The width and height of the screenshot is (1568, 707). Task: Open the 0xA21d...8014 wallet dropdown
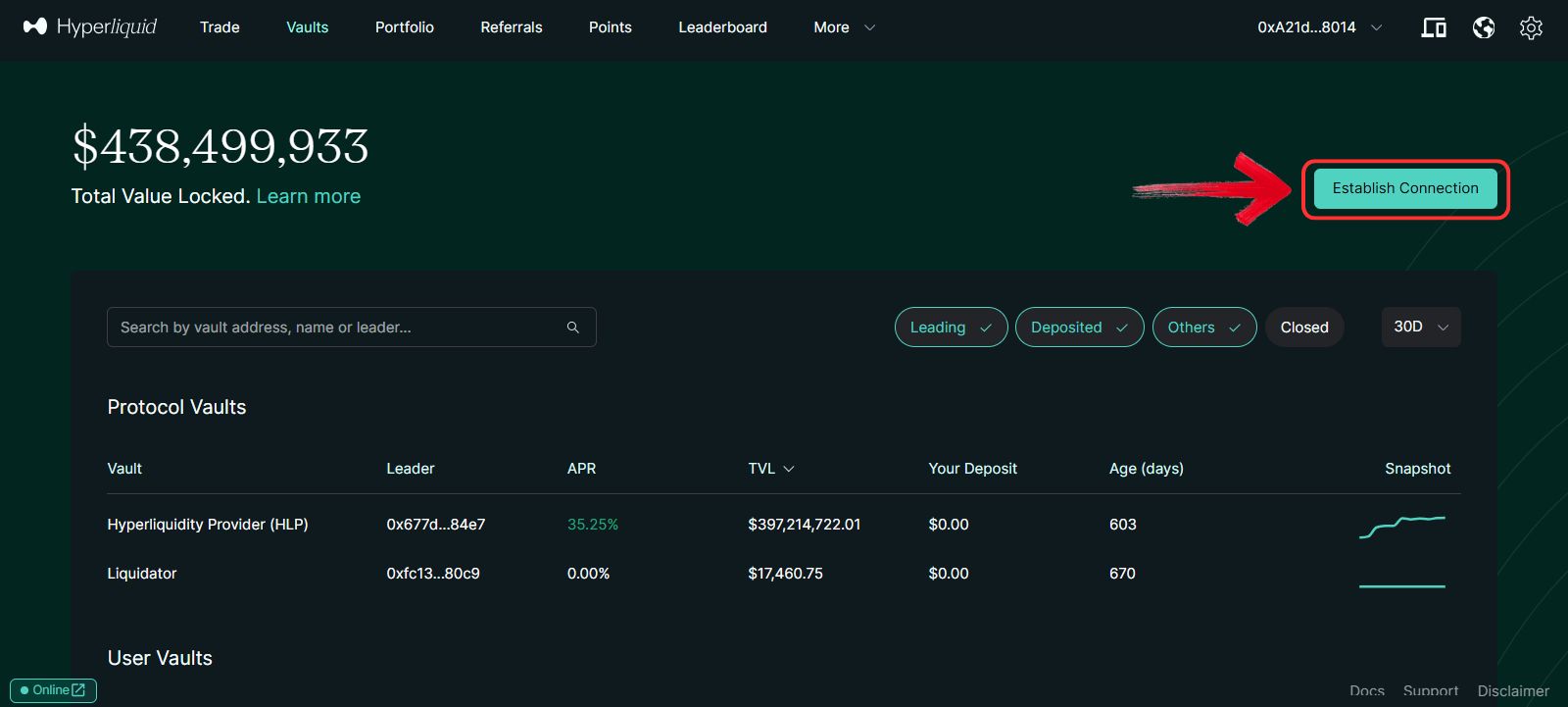1319,27
